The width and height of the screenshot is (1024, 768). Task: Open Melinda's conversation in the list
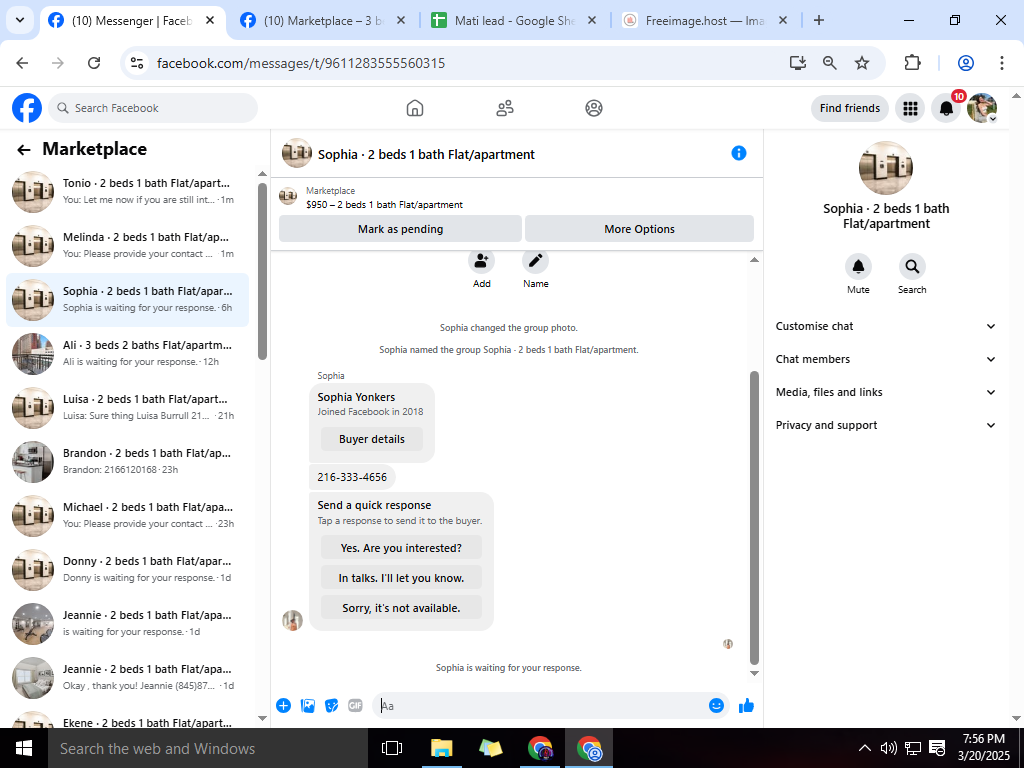127,246
